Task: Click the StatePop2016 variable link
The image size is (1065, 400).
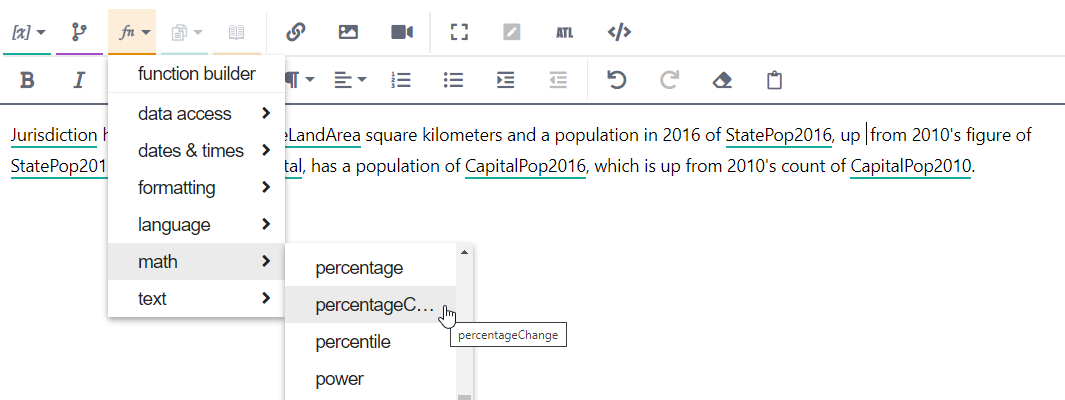Action: (x=778, y=135)
